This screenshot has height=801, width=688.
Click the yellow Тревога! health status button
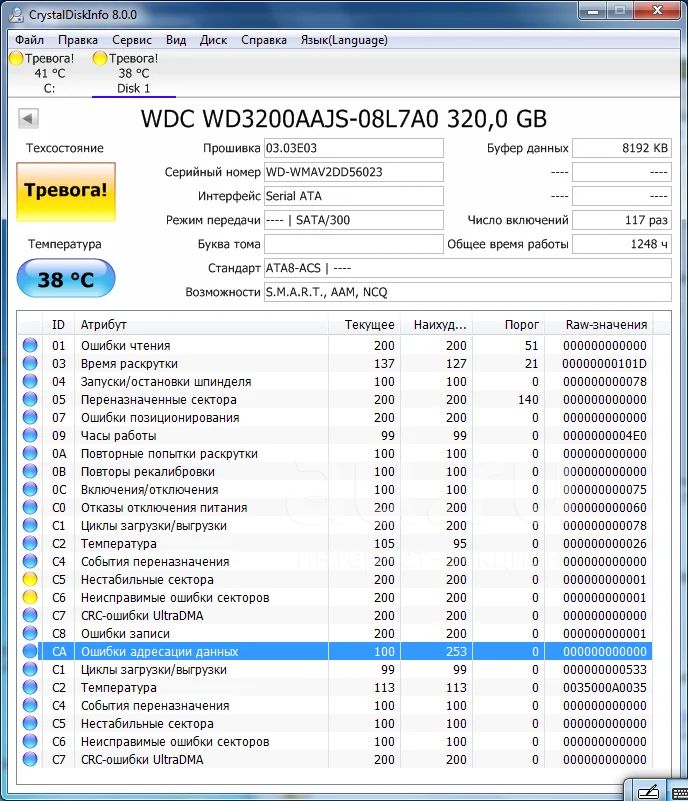[65, 190]
